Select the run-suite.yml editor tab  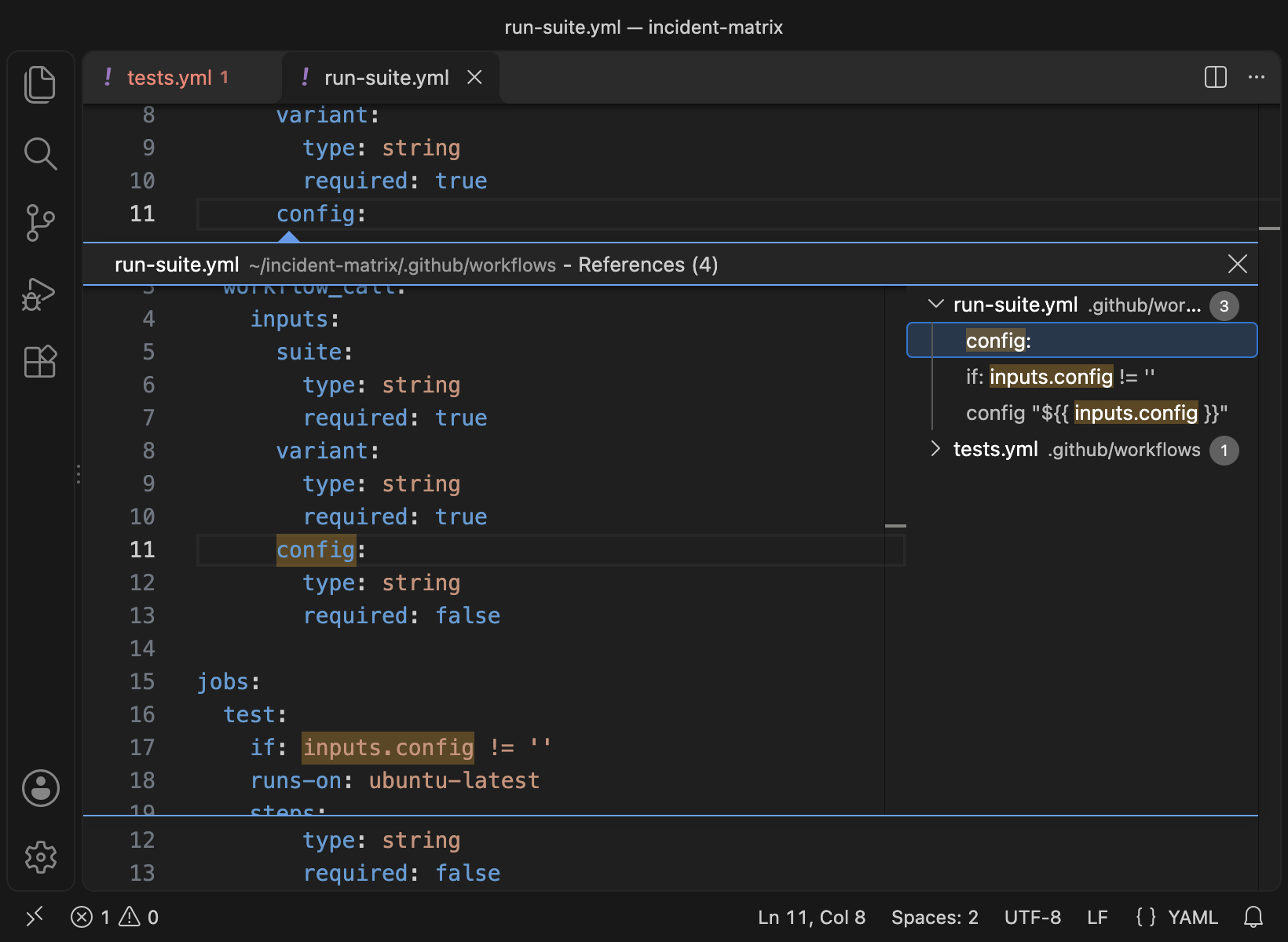click(386, 77)
